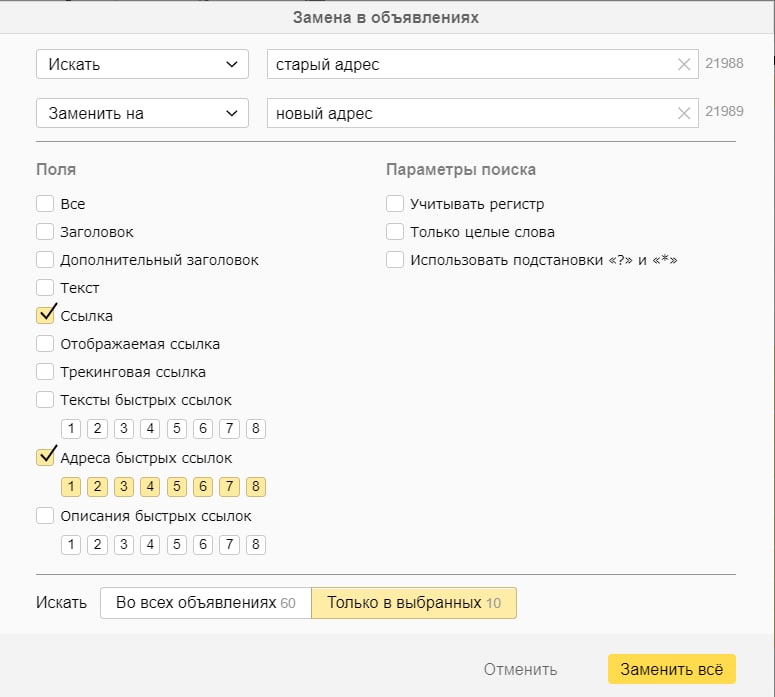
Task: Deselect quick link 3 under Адреса быстрых ссылок
Action: 124,487
